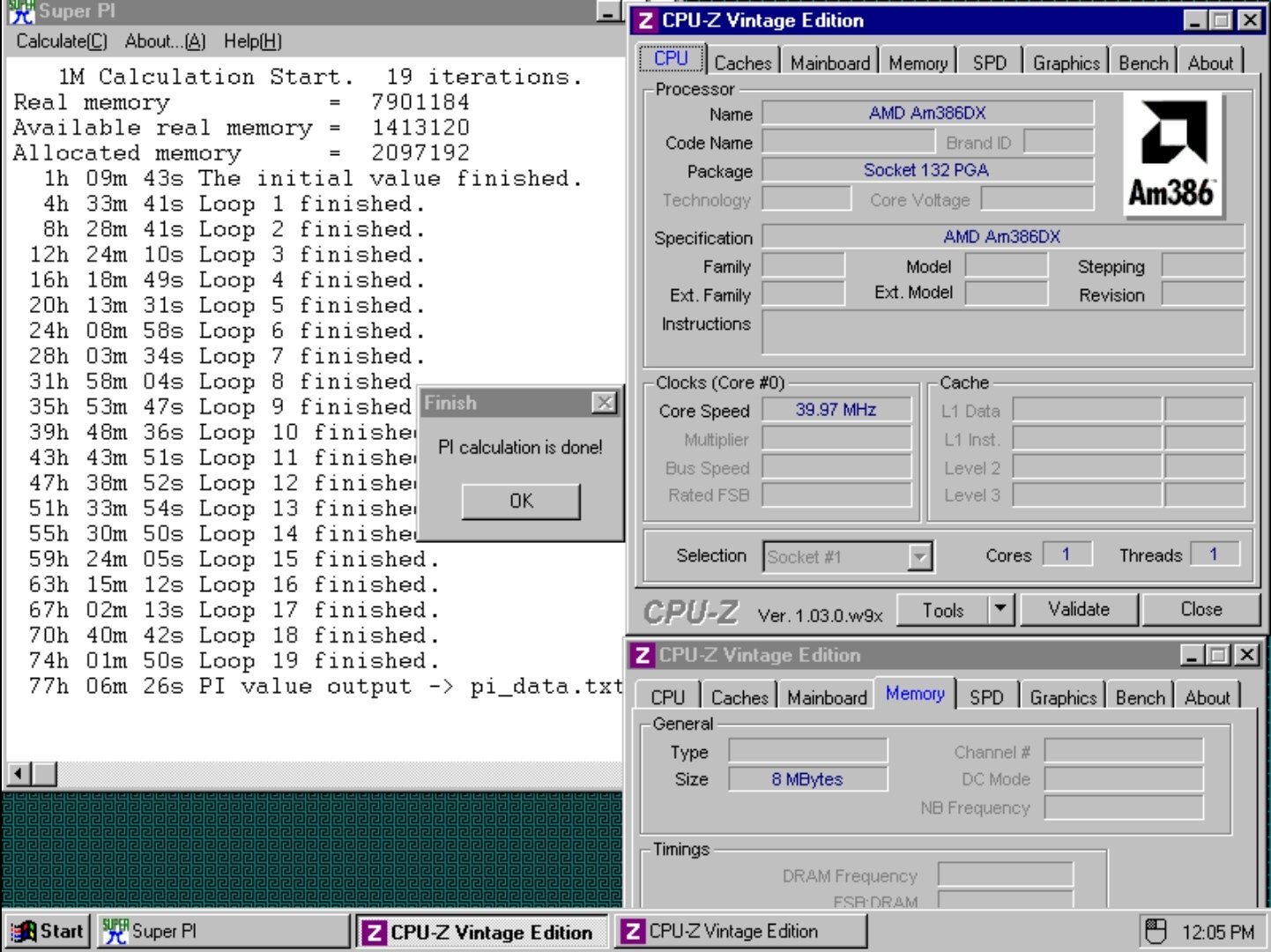Open the Help menu in Super PI
Viewport: 1271px width, 952px height.
(x=252, y=41)
